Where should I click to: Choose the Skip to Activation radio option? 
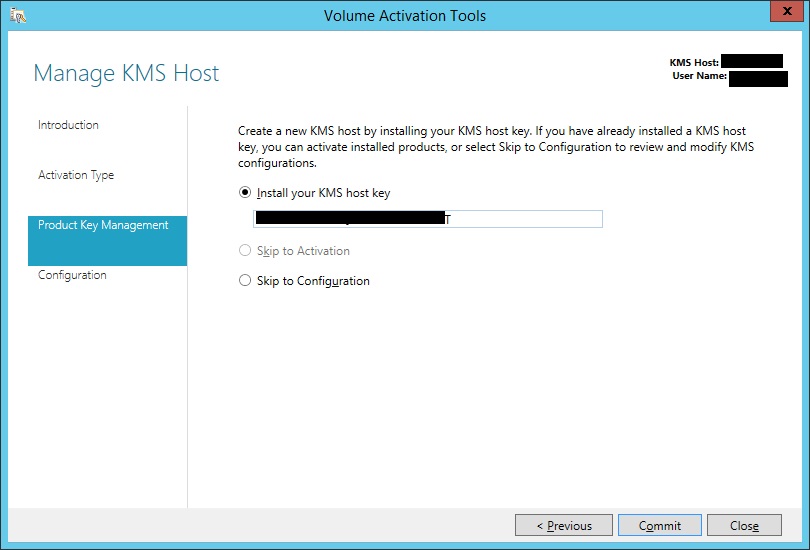pos(245,250)
